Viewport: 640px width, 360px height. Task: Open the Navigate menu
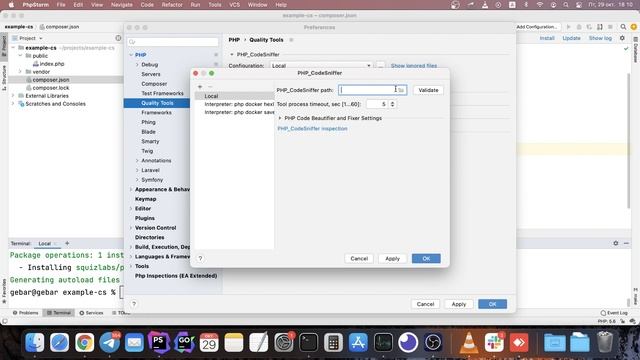click(x=122, y=5)
